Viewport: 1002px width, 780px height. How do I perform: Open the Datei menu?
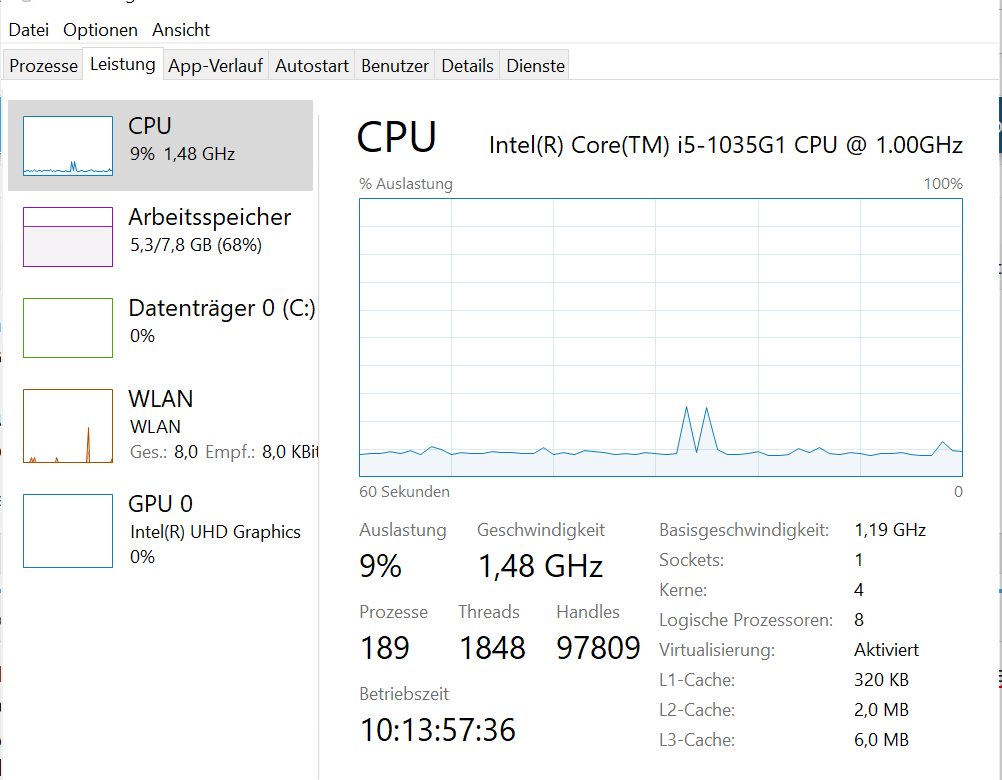29,30
